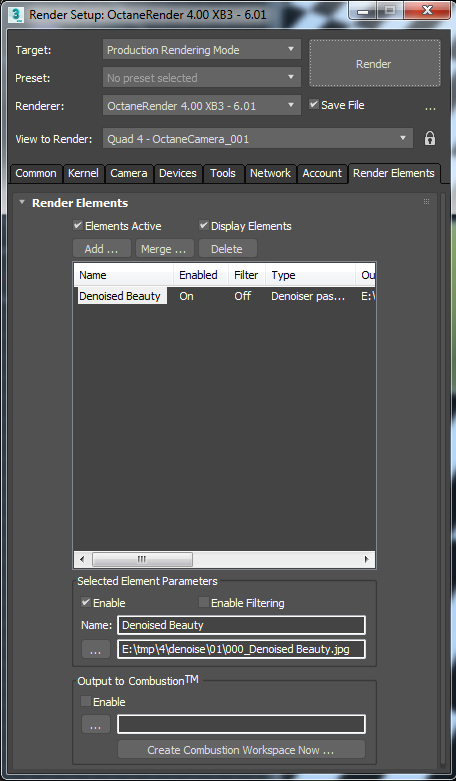Toggle the View to Render lock icon
Viewport: 456px width, 781px height.
click(x=430, y=138)
